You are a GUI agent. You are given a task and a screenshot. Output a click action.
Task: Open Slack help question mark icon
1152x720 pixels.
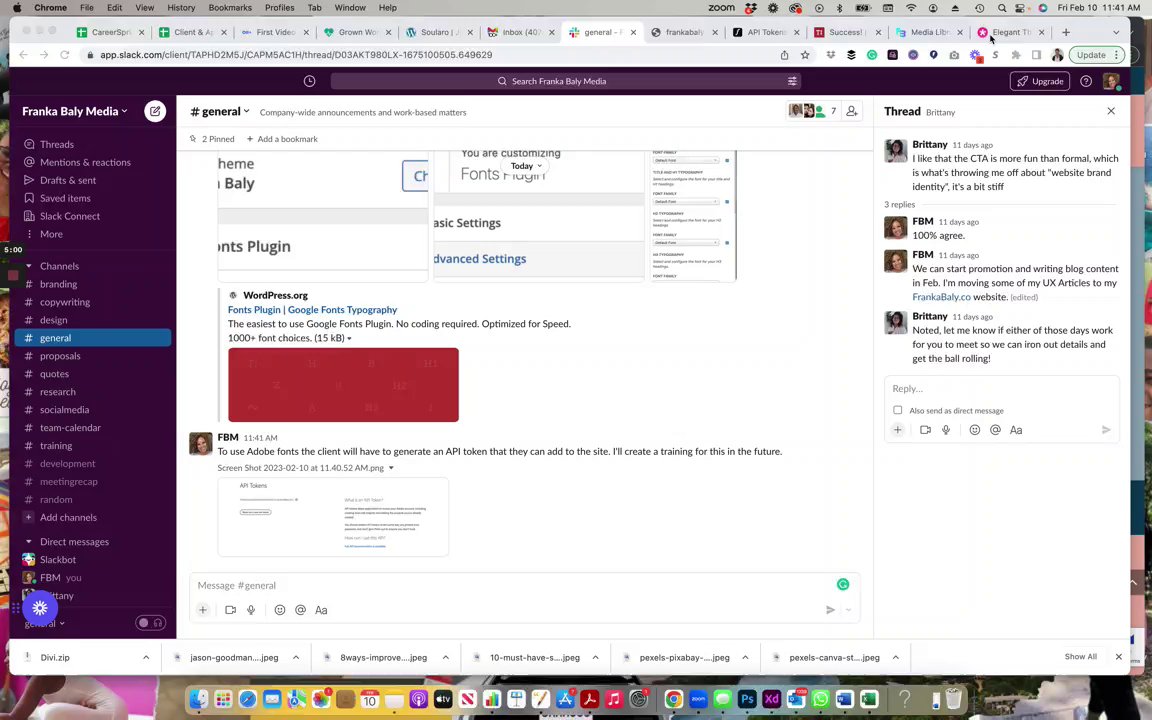(1086, 82)
